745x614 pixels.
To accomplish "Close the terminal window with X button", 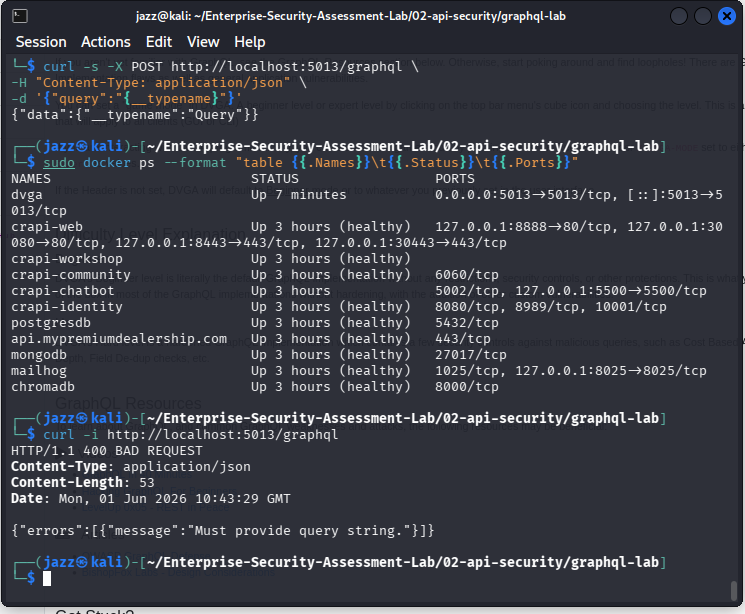I will click(726, 16).
